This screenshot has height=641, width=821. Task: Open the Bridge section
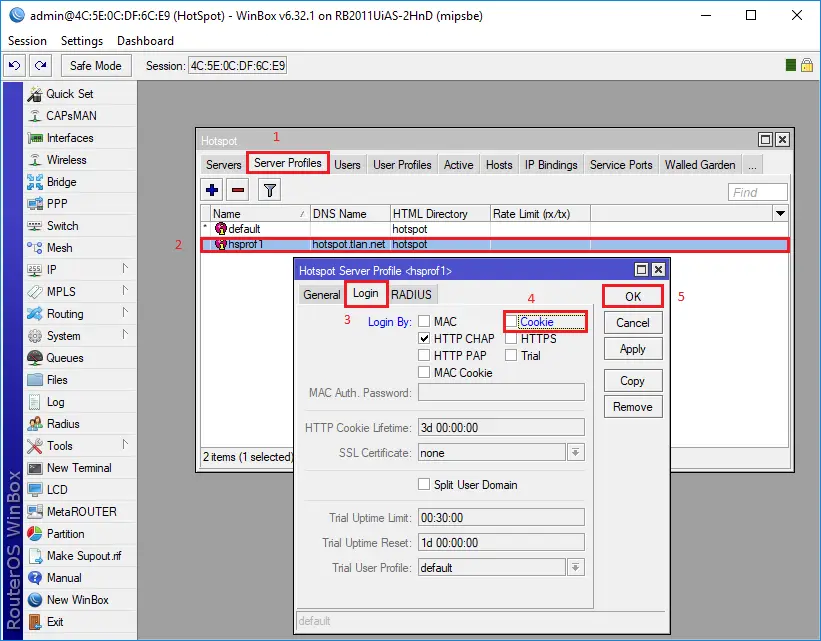(x=61, y=182)
